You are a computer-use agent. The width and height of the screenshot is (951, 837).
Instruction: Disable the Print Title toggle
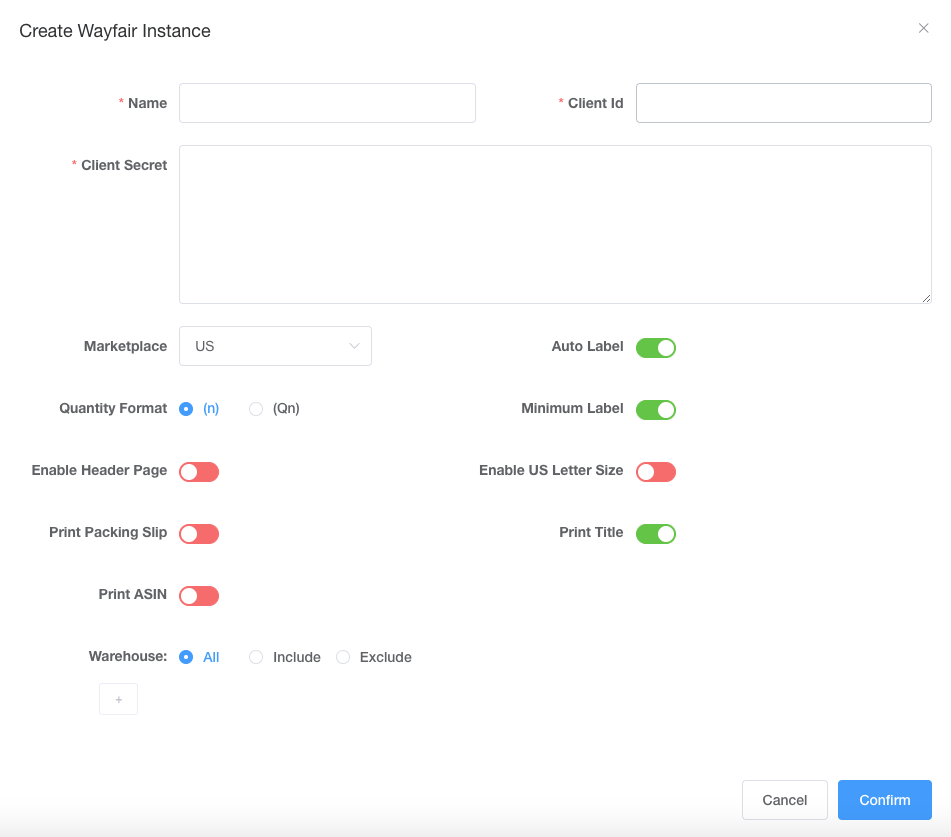[x=655, y=534]
